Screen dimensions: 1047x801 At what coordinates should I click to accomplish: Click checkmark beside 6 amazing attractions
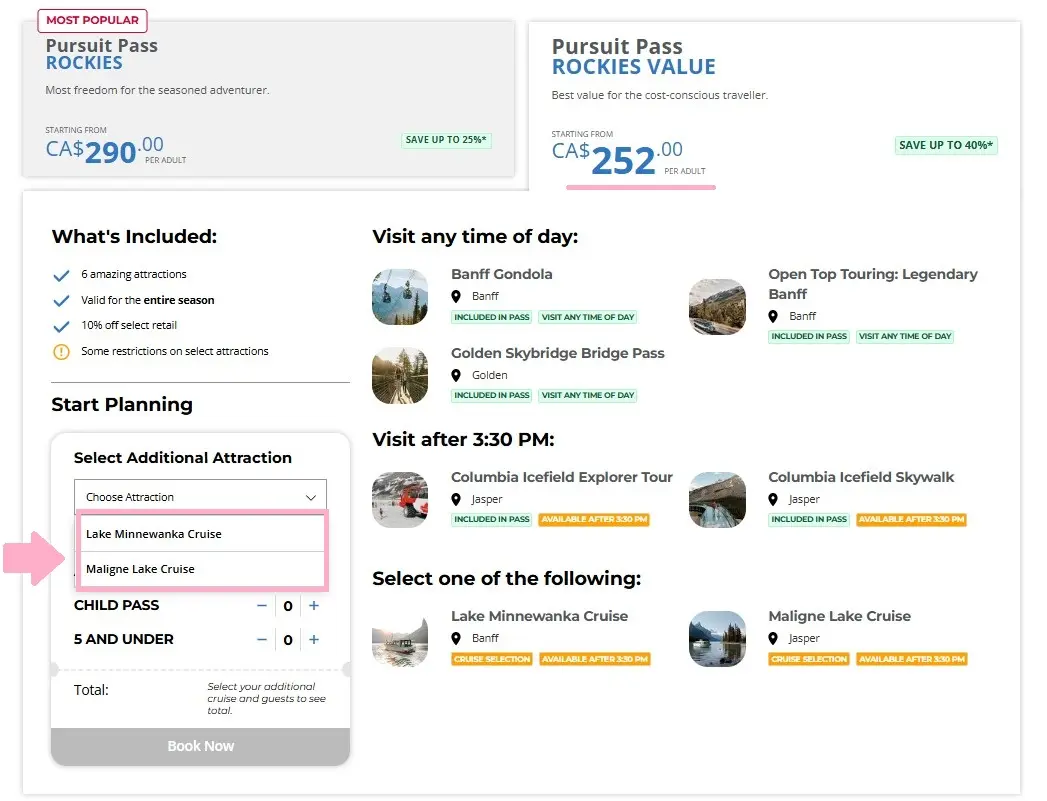tap(61, 276)
